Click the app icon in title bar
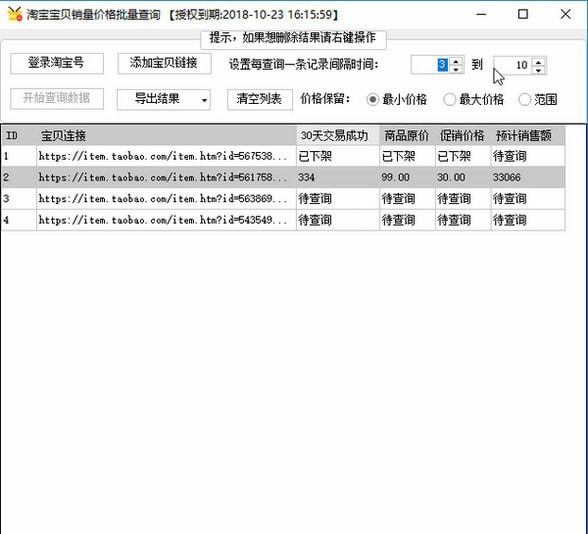The height and width of the screenshot is (534, 588). 15,14
